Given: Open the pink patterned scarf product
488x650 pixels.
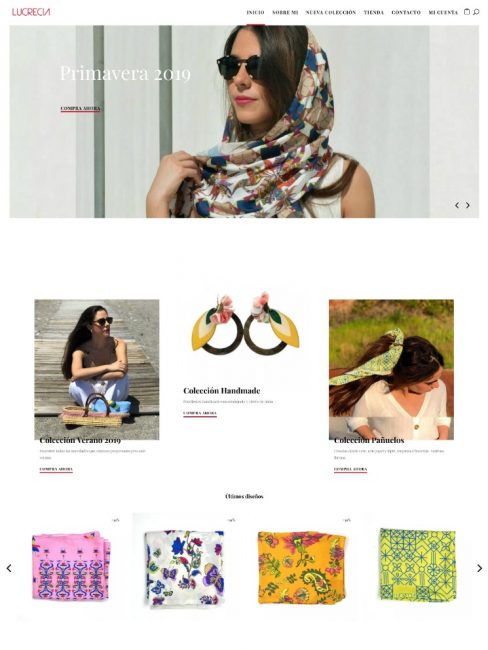Looking at the screenshot, I should point(71,566).
